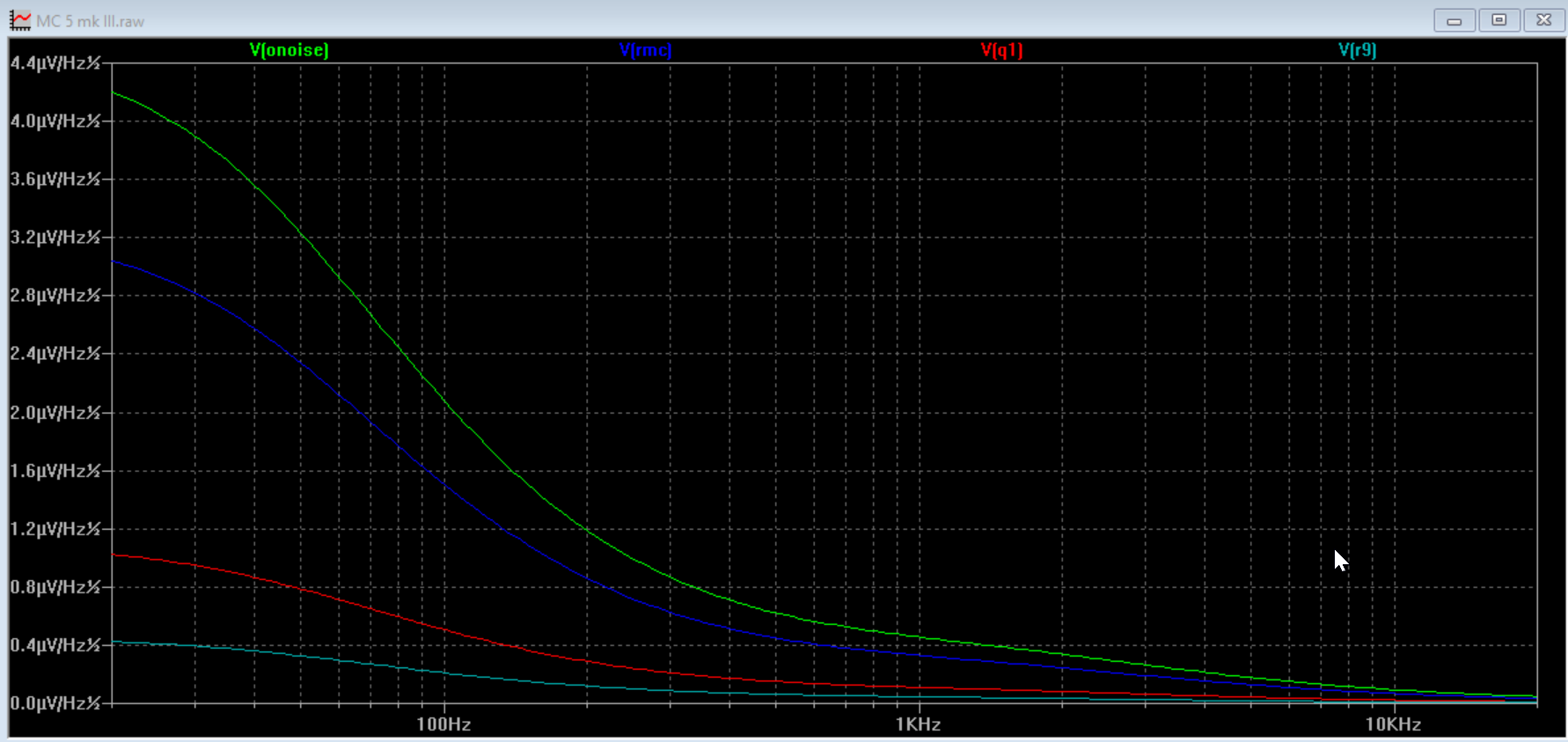Click the 3.2µV/Hz½ vertical axis label

click(55, 238)
